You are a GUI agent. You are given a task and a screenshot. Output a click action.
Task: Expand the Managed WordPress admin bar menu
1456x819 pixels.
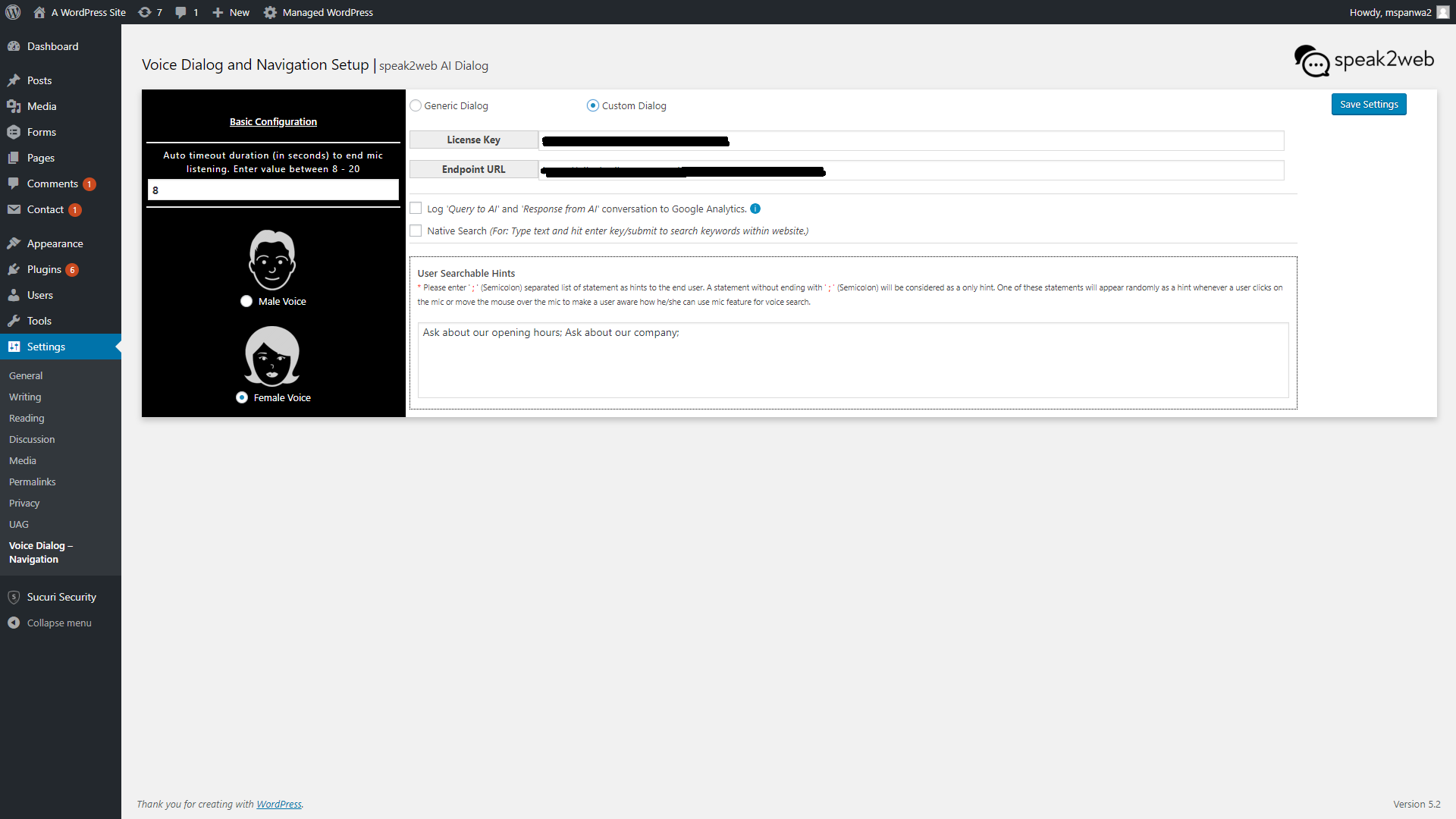click(318, 12)
